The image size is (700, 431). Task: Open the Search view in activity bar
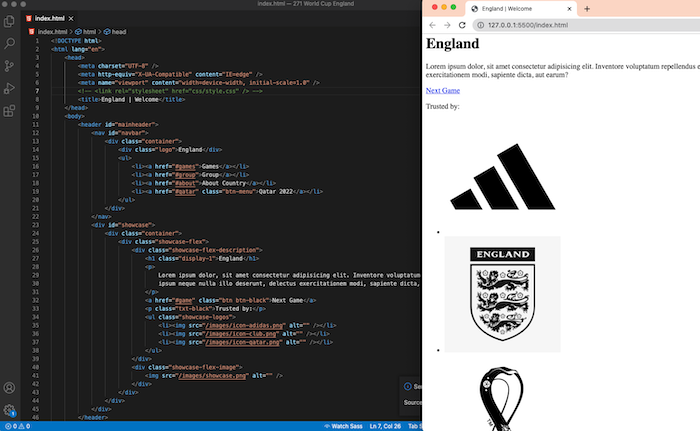9,43
